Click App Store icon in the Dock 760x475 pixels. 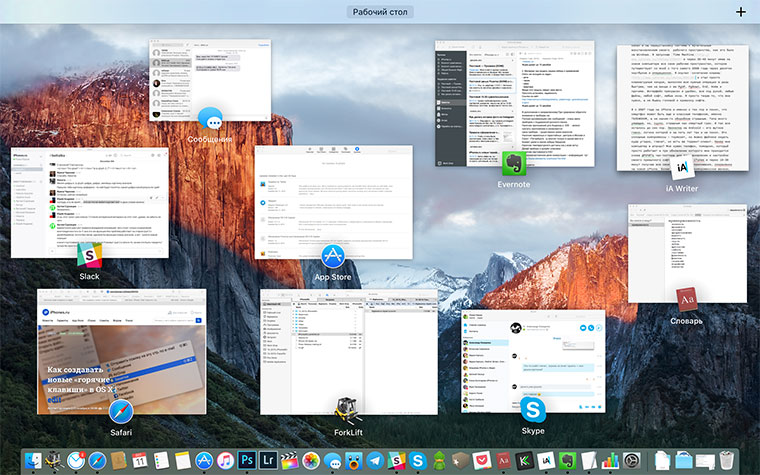click(204, 460)
